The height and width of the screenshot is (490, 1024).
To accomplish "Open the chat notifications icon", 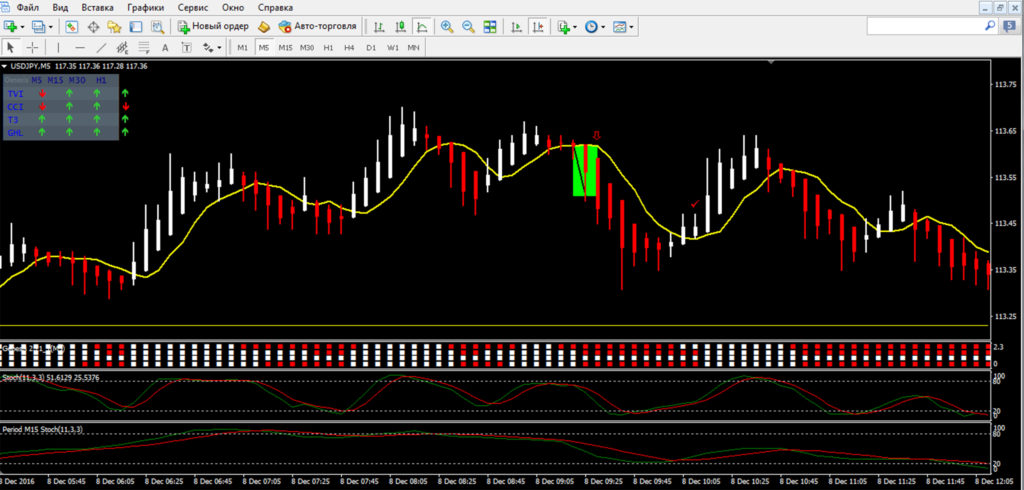I will [x=1008, y=26].
